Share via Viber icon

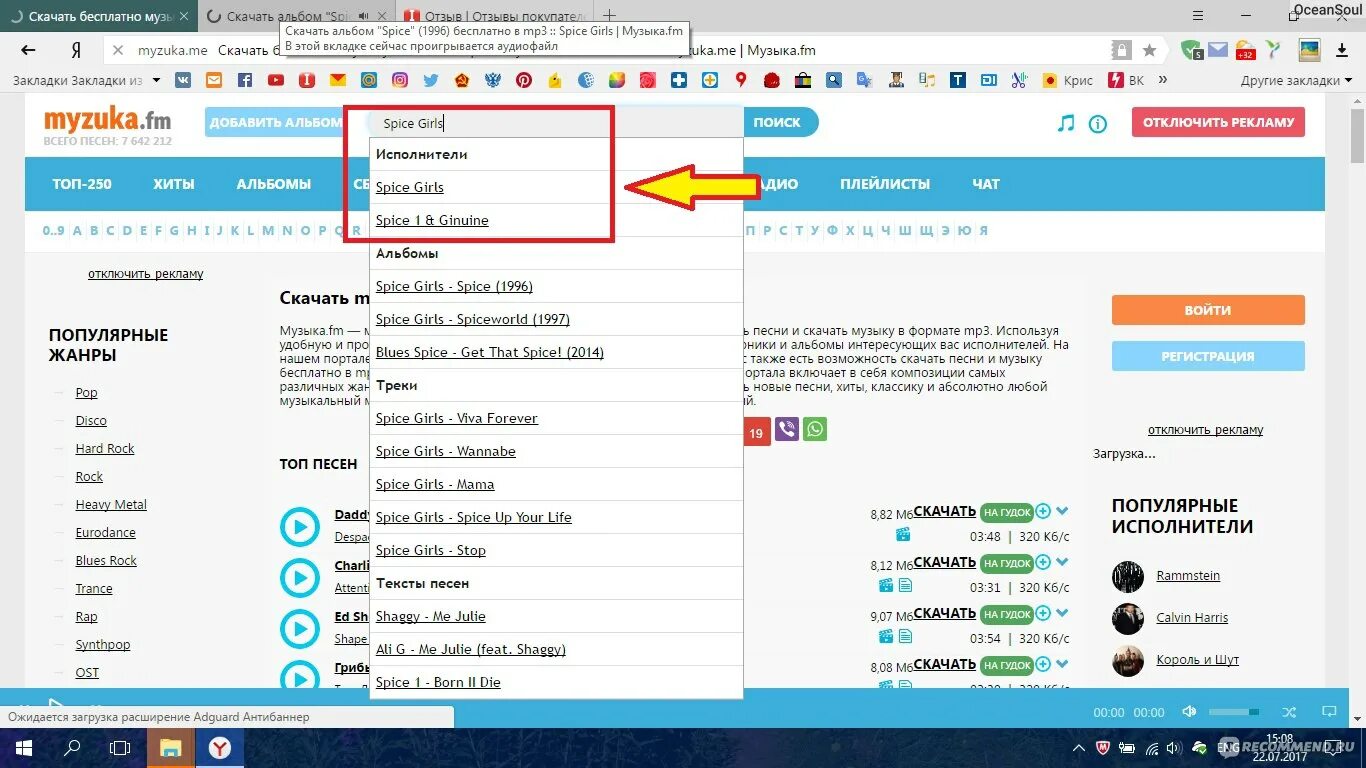point(787,430)
